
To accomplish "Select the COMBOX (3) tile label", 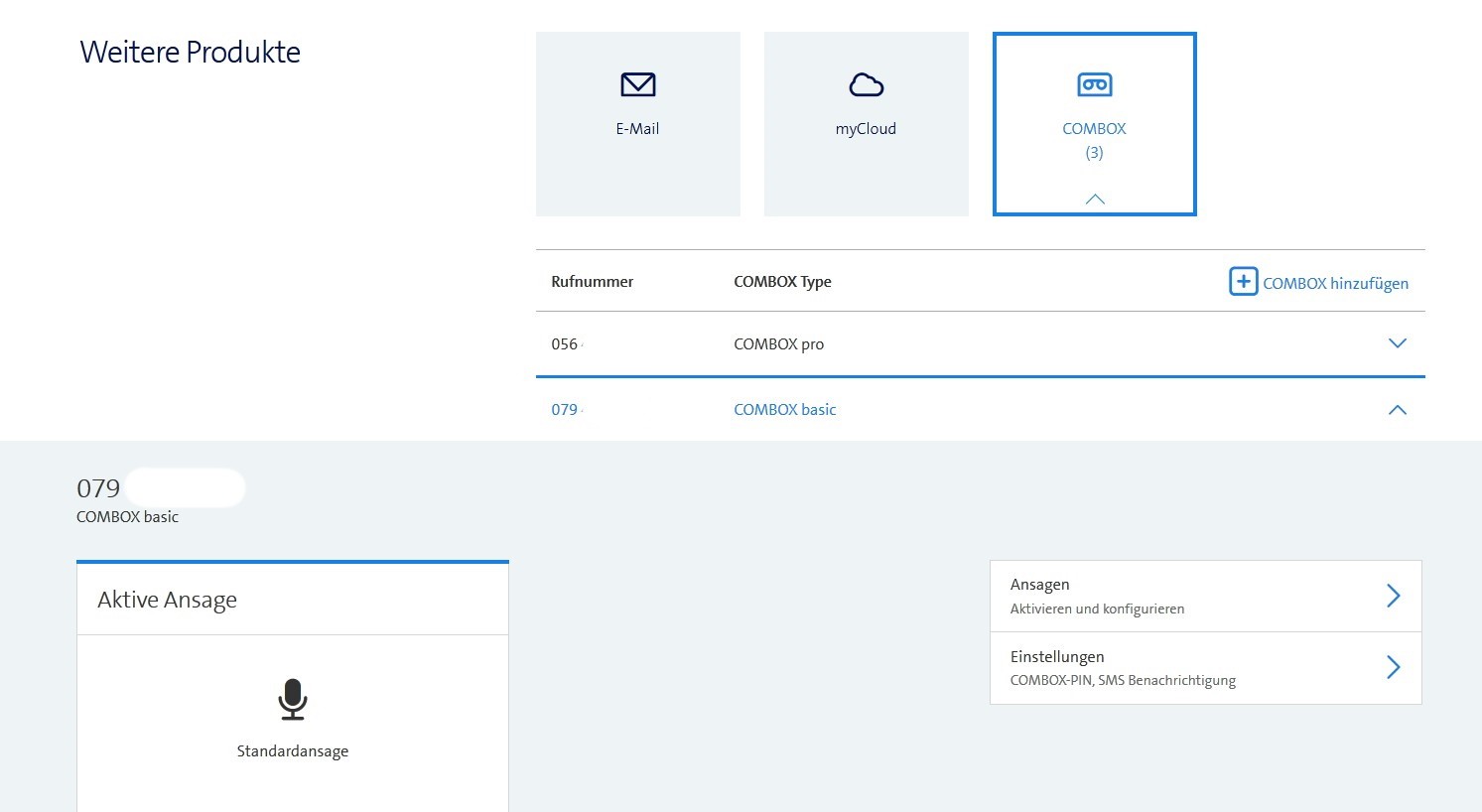I will click(x=1094, y=140).
